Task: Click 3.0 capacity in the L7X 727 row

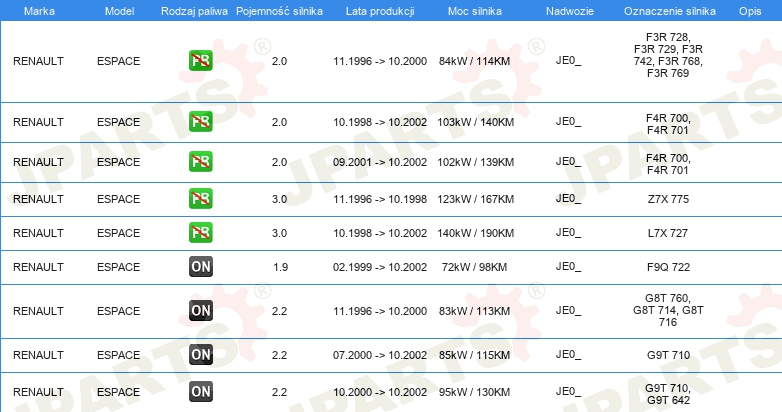Action: click(x=279, y=233)
